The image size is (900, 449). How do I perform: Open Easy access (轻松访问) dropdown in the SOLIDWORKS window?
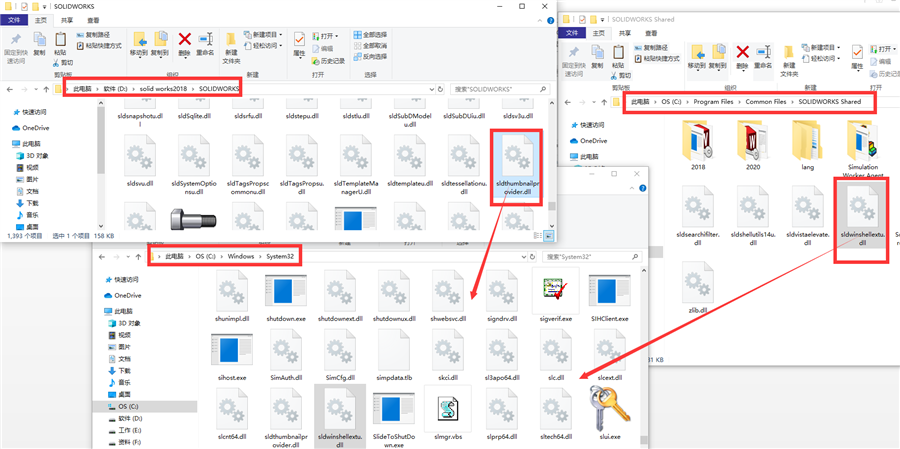[x=263, y=46]
